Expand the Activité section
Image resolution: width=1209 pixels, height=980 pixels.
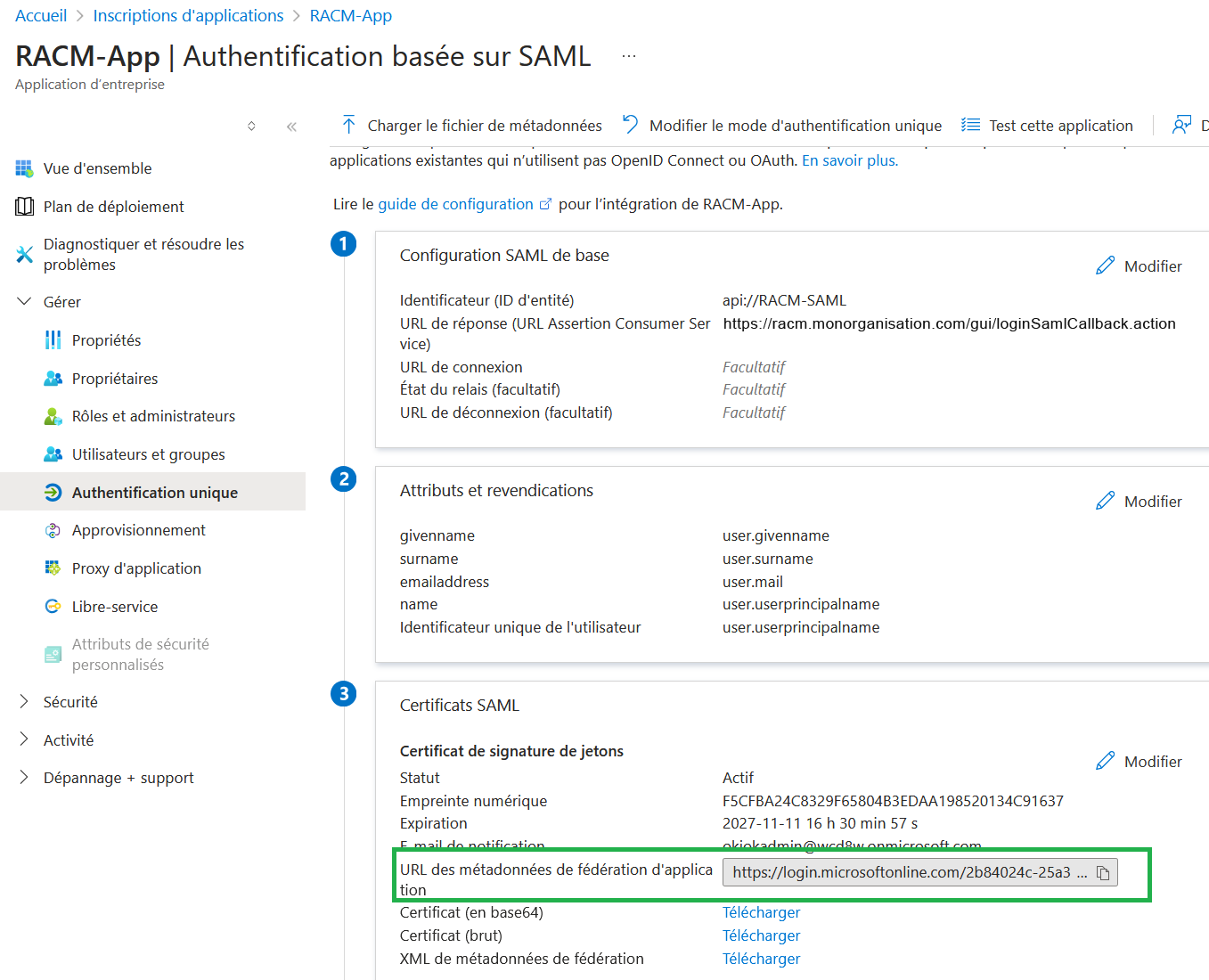(24, 740)
